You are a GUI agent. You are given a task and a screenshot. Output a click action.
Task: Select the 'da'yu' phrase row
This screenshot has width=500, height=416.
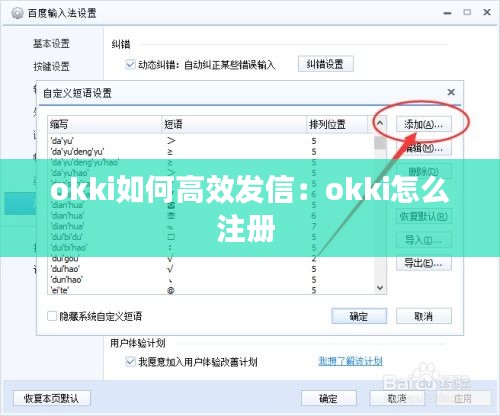(211, 141)
